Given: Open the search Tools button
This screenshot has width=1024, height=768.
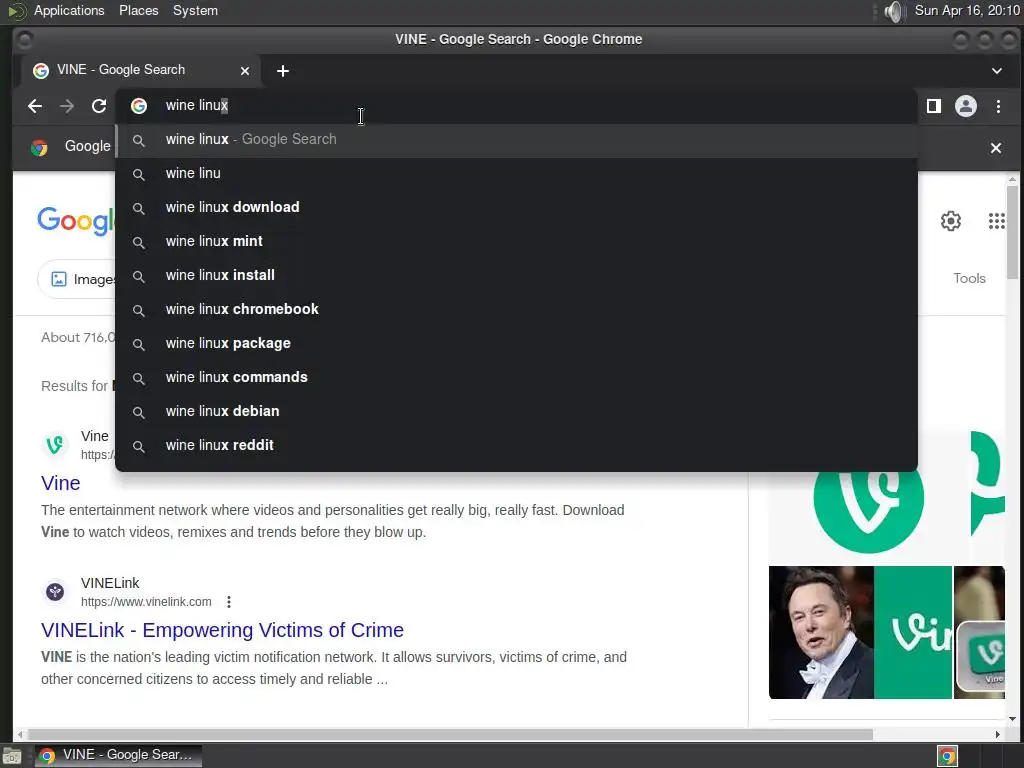Looking at the screenshot, I should coord(969,278).
